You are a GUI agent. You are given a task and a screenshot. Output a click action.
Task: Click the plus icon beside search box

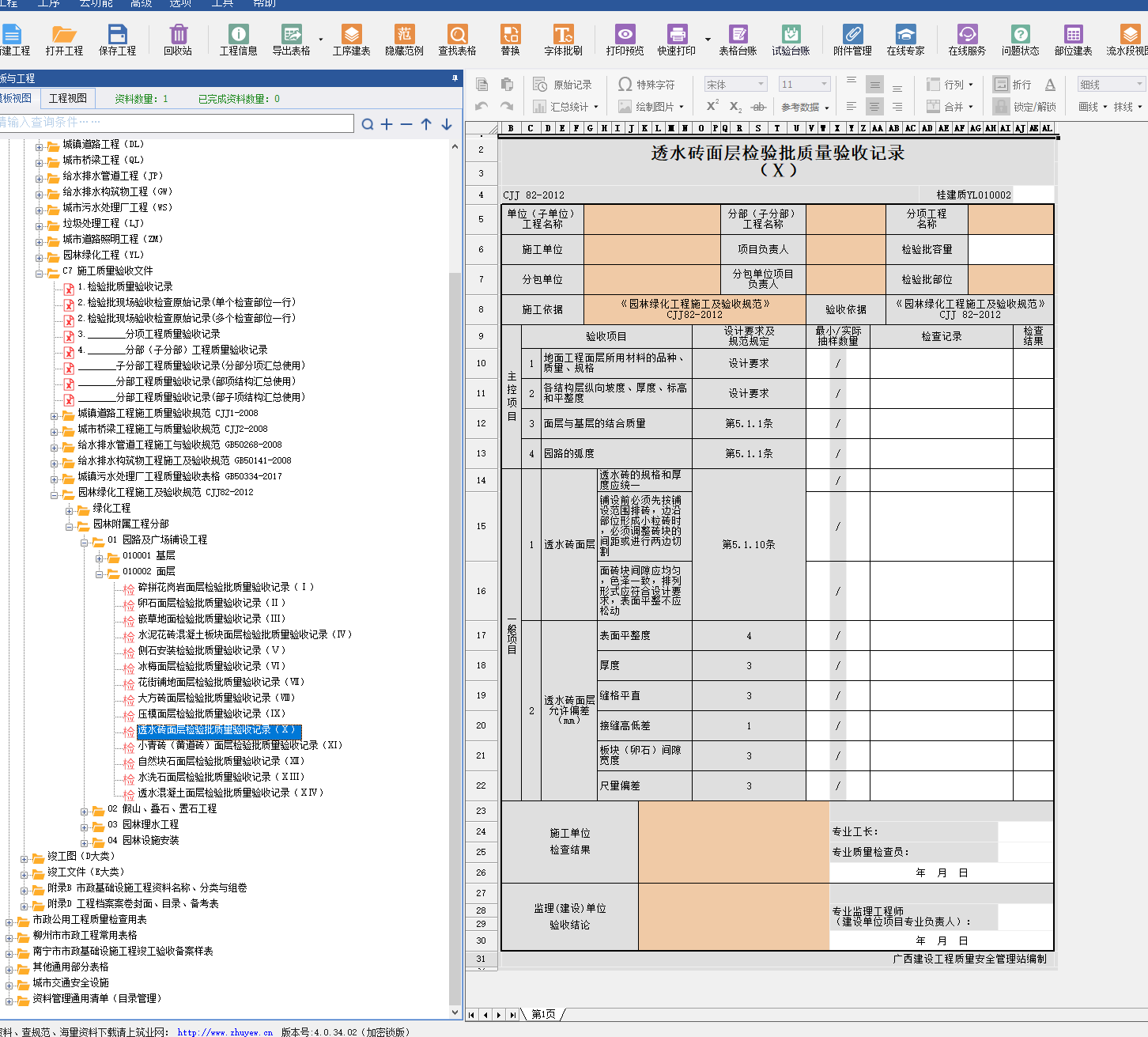click(387, 124)
